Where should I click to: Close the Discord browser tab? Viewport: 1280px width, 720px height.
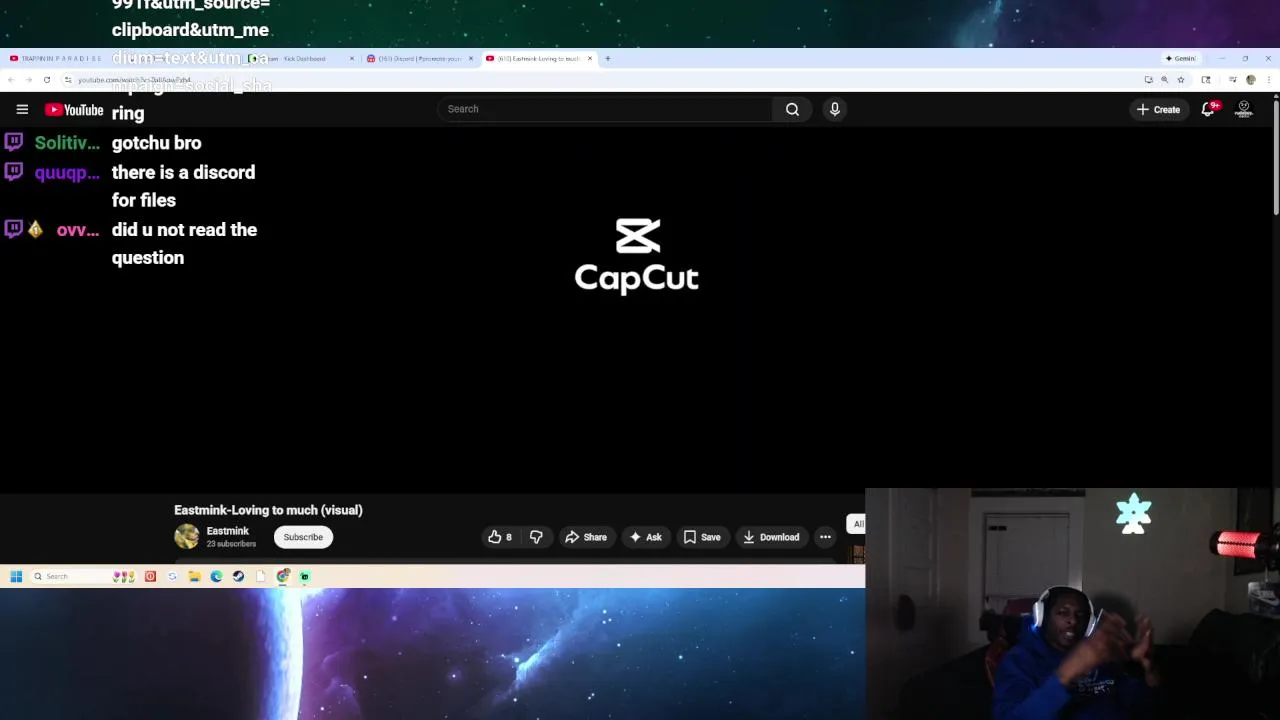point(471,58)
